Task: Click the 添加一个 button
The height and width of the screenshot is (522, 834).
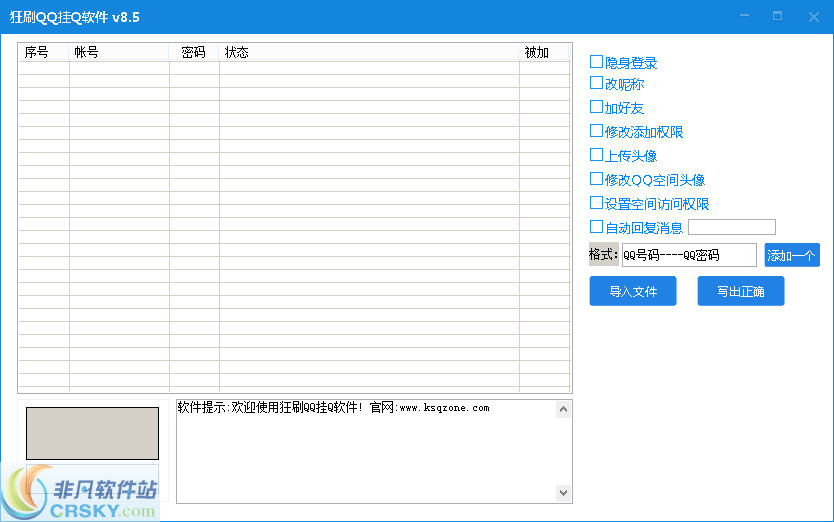Action: (x=792, y=255)
